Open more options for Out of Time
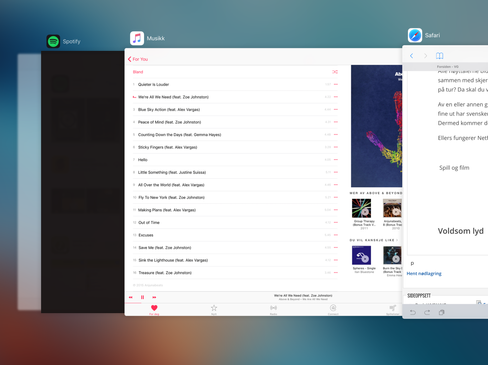 click(336, 222)
